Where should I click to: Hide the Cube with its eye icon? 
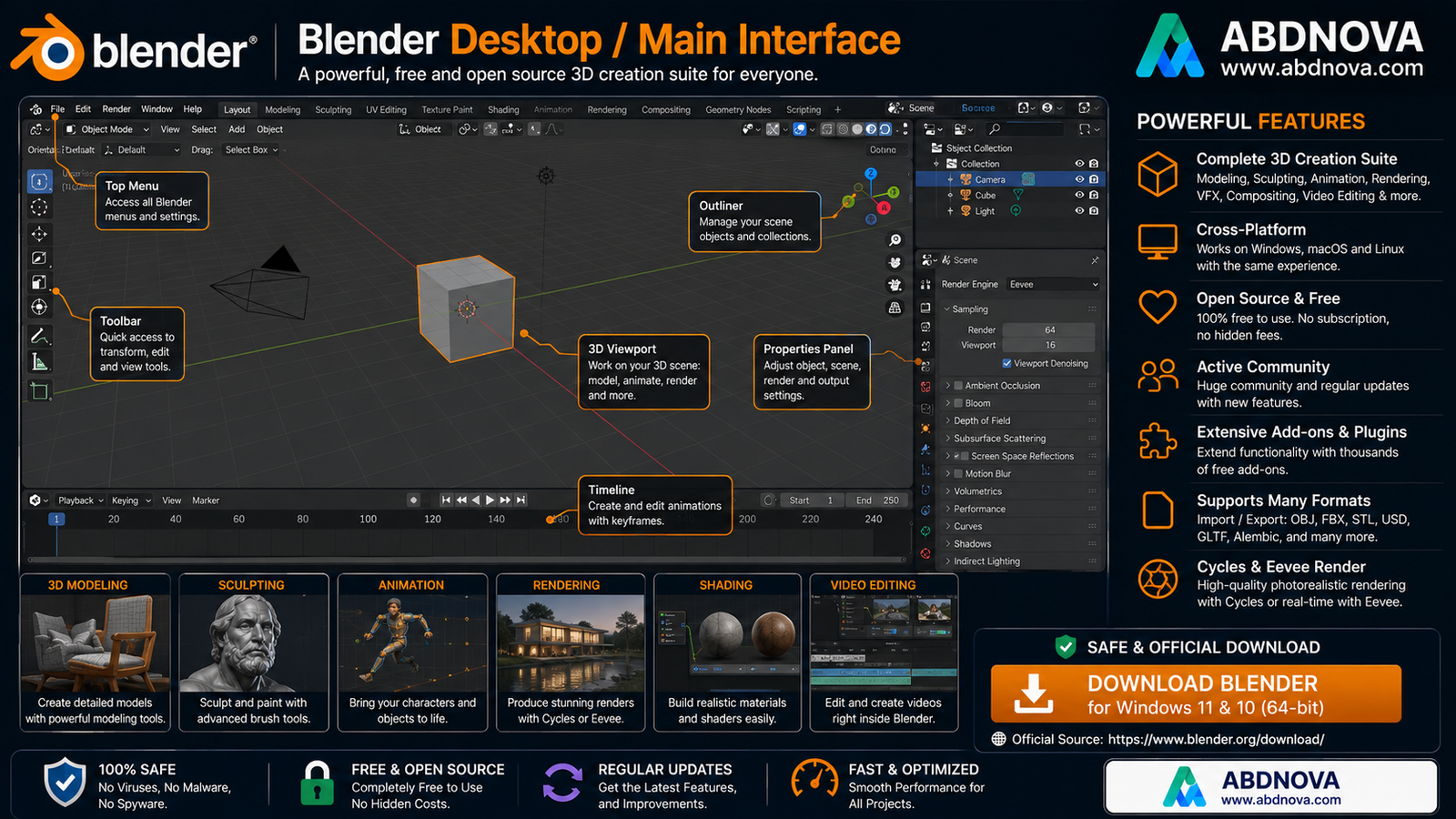1079,195
